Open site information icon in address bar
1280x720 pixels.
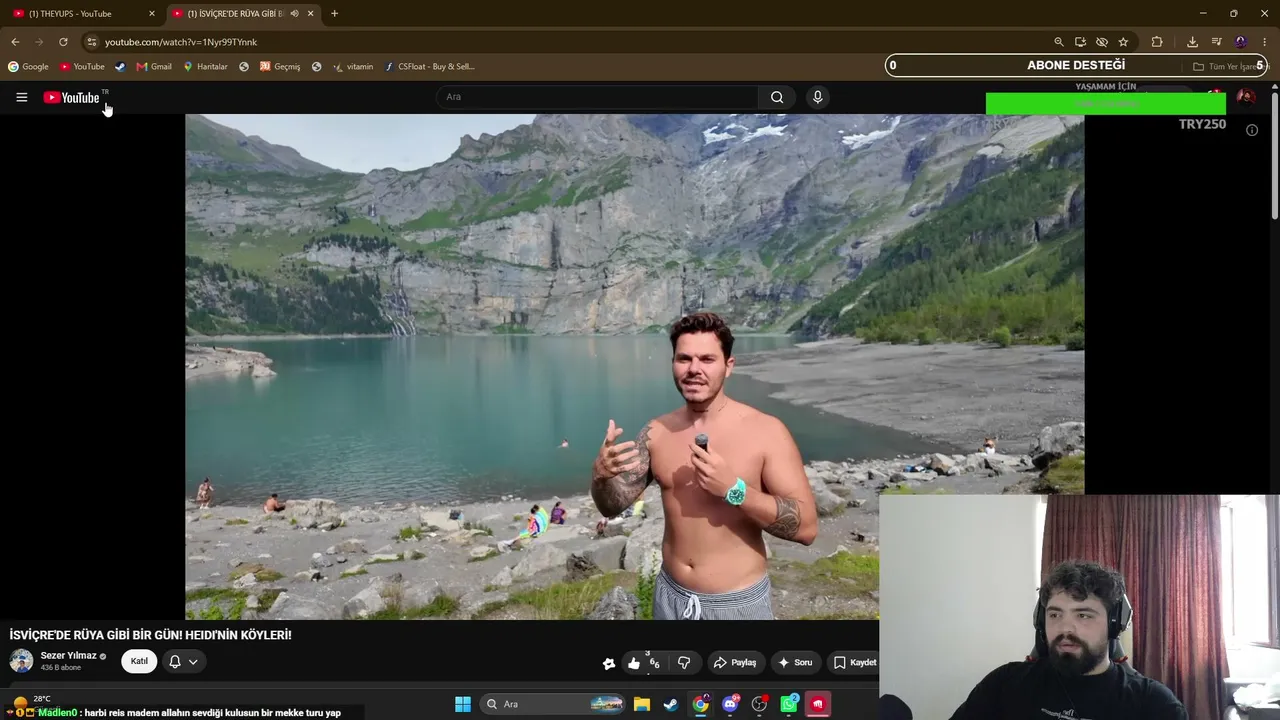tap(91, 42)
